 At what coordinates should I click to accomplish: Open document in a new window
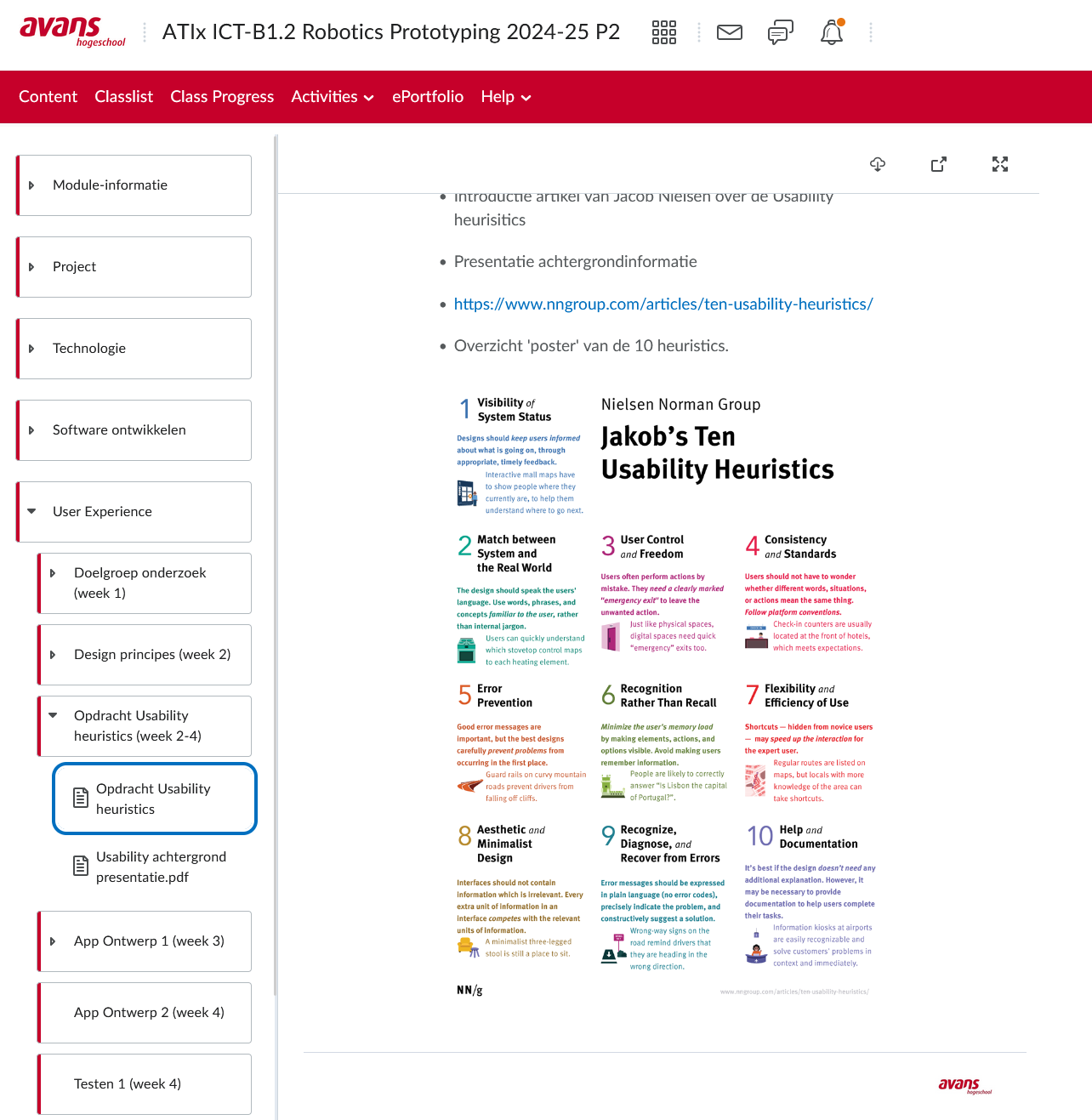tap(939, 164)
